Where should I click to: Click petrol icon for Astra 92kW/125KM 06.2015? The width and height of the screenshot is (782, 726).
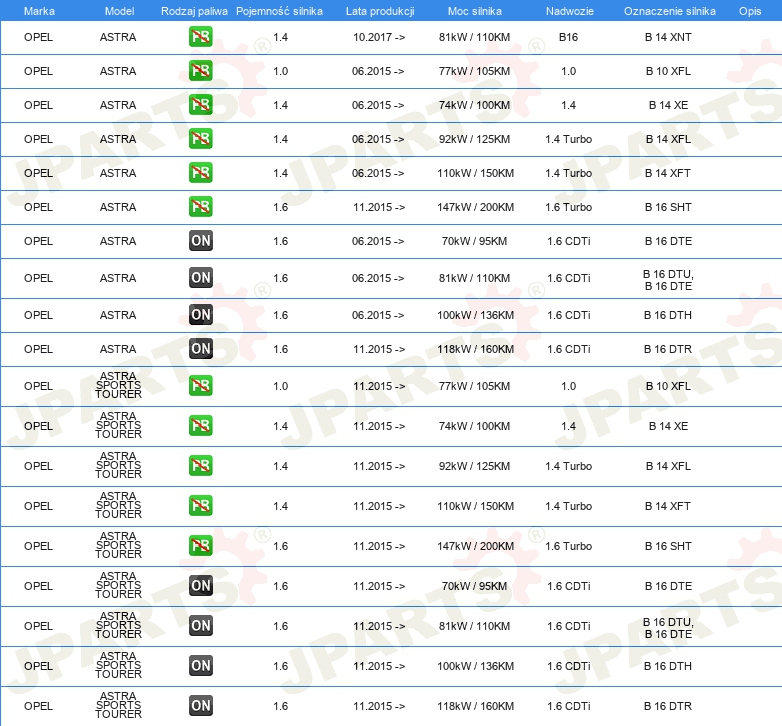[201, 139]
